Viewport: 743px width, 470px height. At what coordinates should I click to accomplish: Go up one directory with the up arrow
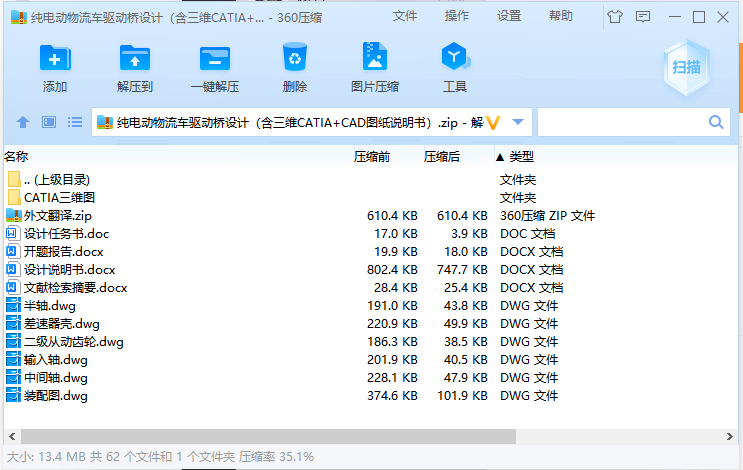[x=23, y=122]
